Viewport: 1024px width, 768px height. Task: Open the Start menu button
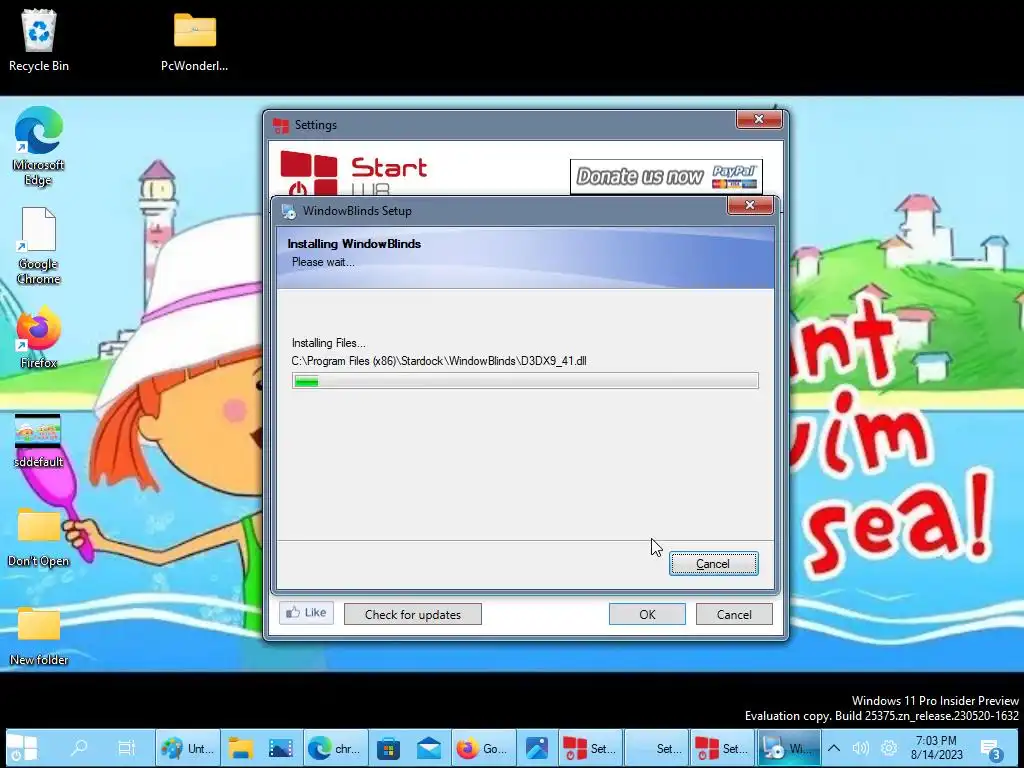coord(22,748)
